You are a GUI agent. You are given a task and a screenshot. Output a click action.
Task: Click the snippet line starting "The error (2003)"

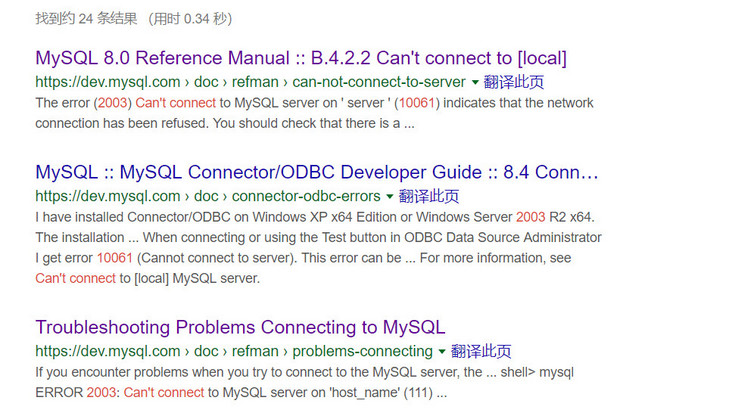point(314,103)
